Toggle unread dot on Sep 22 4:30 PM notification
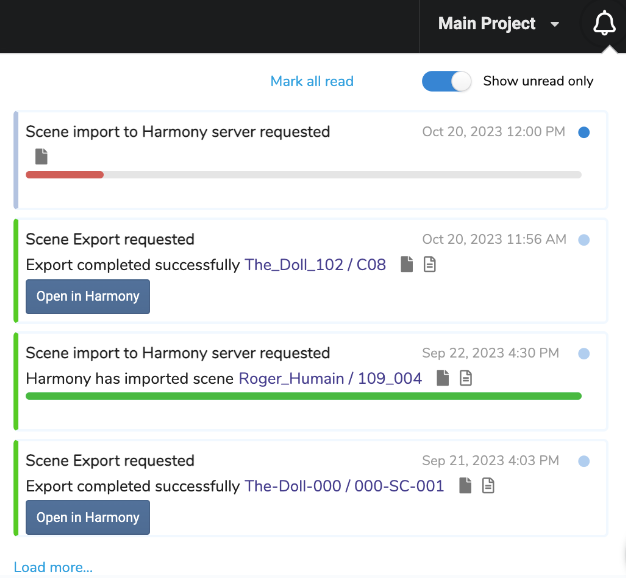Image resolution: width=626 pixels, height=578 pixels. click(x=584, y=353)
